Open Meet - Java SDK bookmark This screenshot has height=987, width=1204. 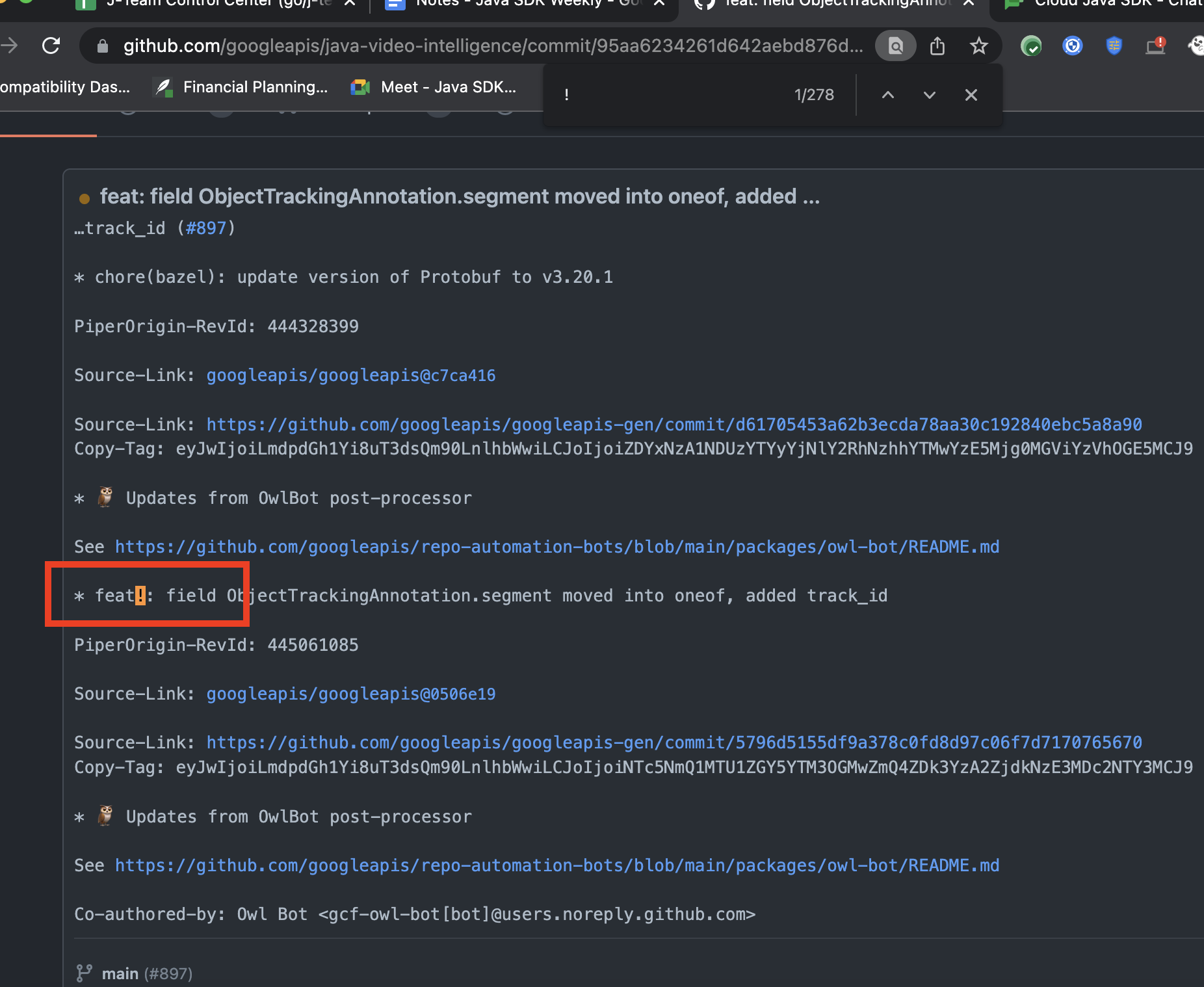(x=434, y=87)
